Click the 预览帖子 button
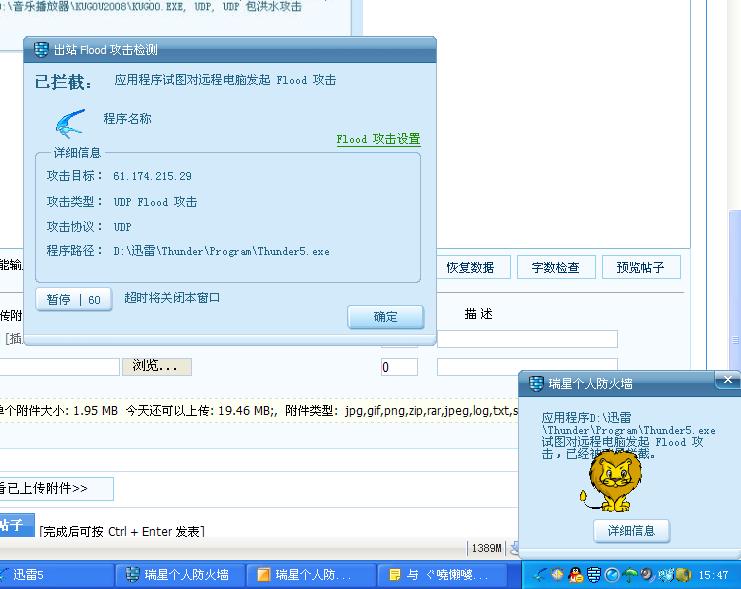The height and width of the screenshot is (589, 741). (641, 268)
